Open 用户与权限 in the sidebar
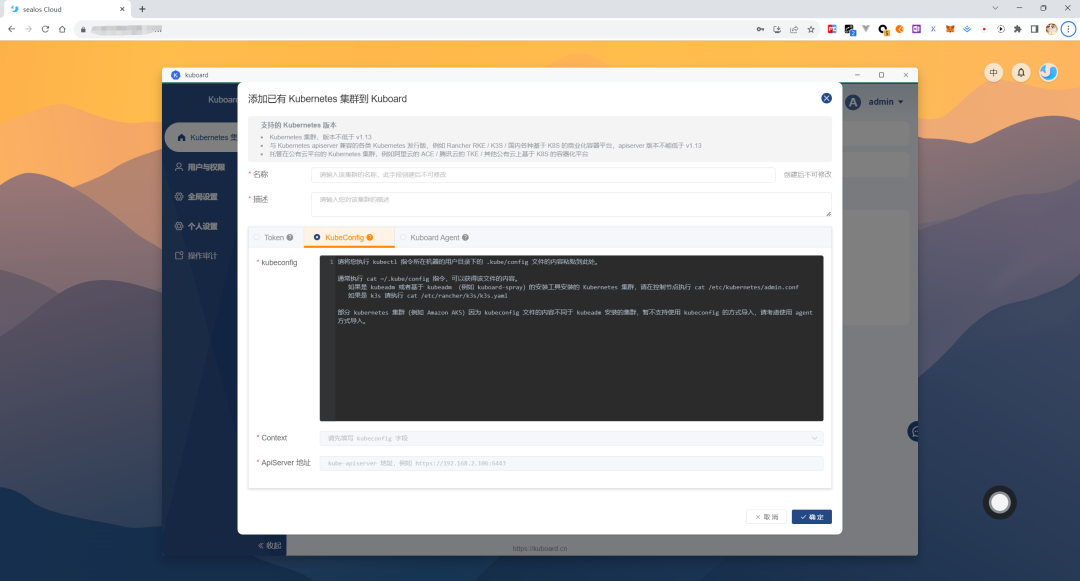The width and height of the screenshot is (1080, 581). [200, 167]
